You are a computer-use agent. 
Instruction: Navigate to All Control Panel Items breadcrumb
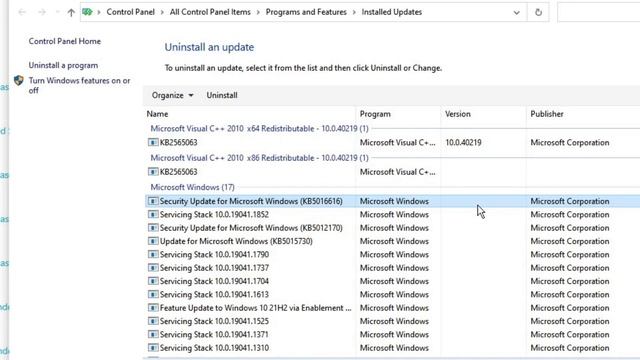click(x=210, y=12)
